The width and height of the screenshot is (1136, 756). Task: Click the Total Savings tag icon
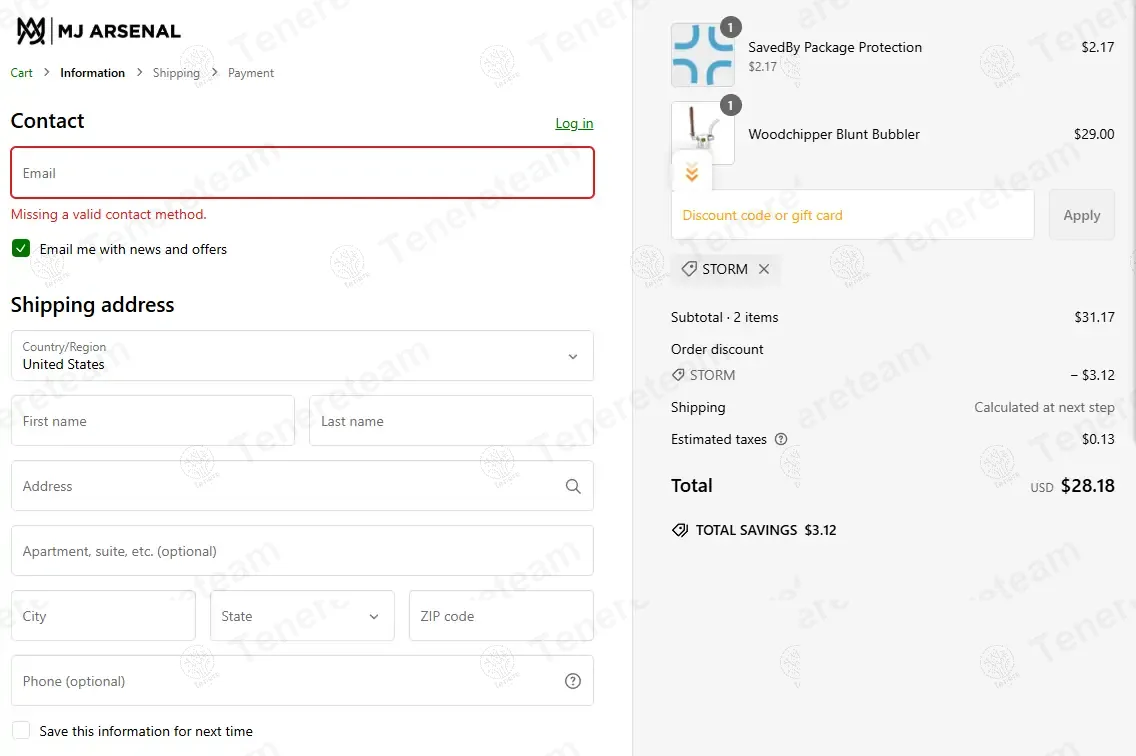[x=680, y=531]
